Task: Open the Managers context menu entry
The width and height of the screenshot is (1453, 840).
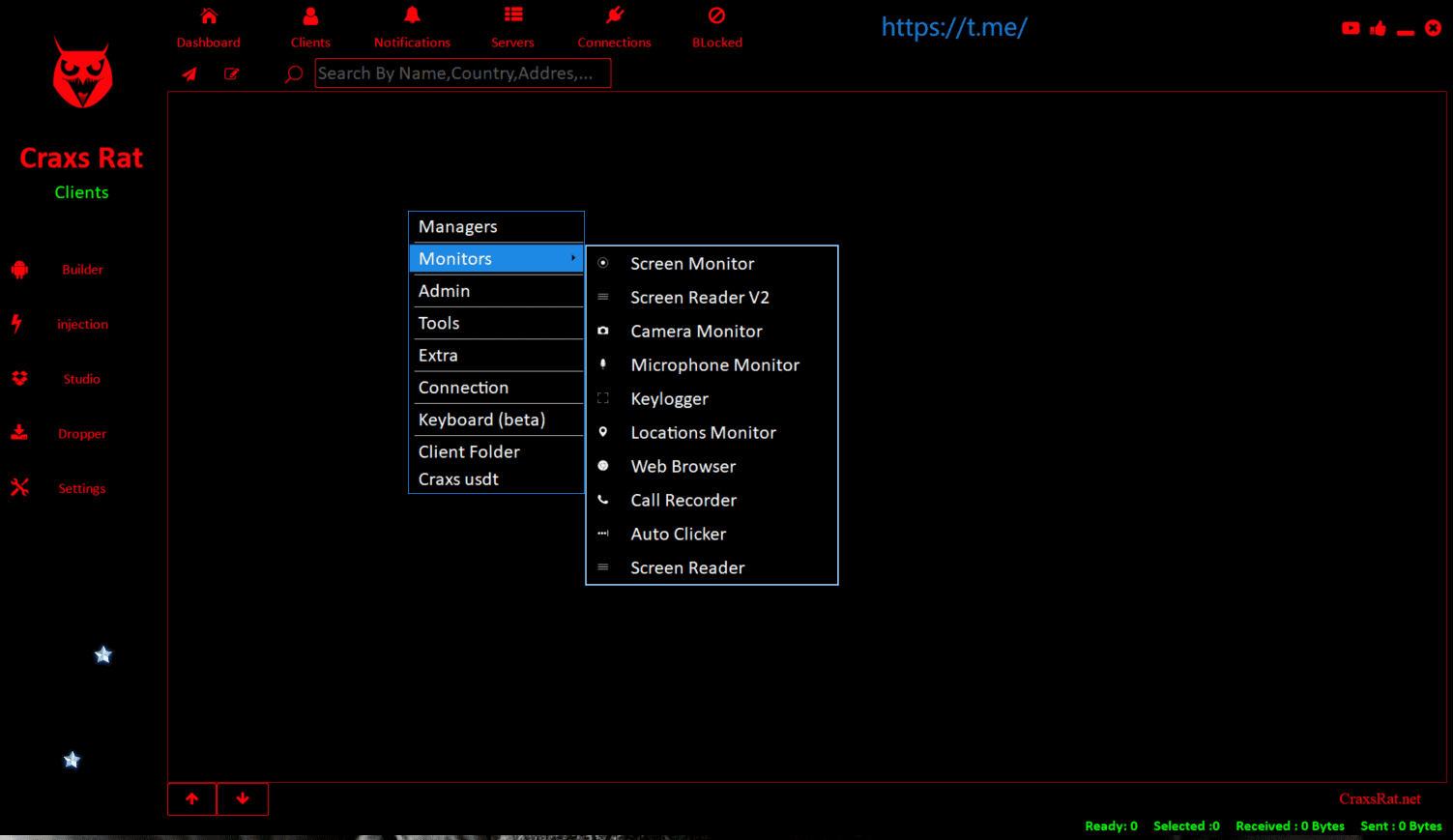Action: 497,227
